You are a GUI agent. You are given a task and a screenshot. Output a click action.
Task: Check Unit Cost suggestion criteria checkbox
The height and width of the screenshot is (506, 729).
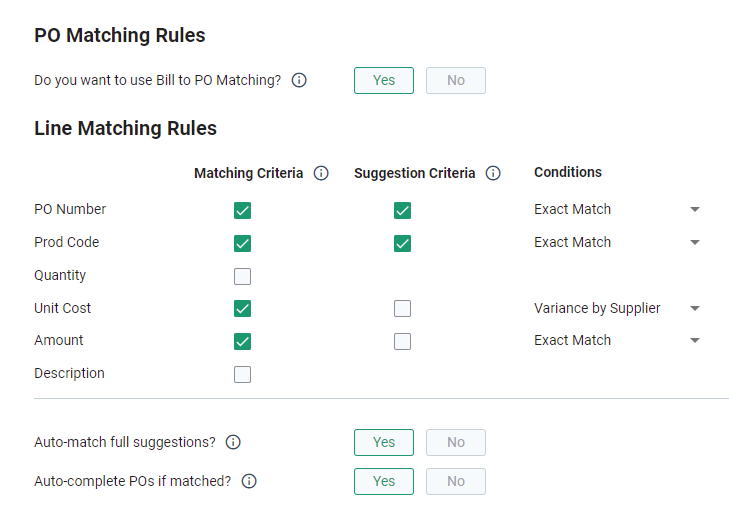402,308
